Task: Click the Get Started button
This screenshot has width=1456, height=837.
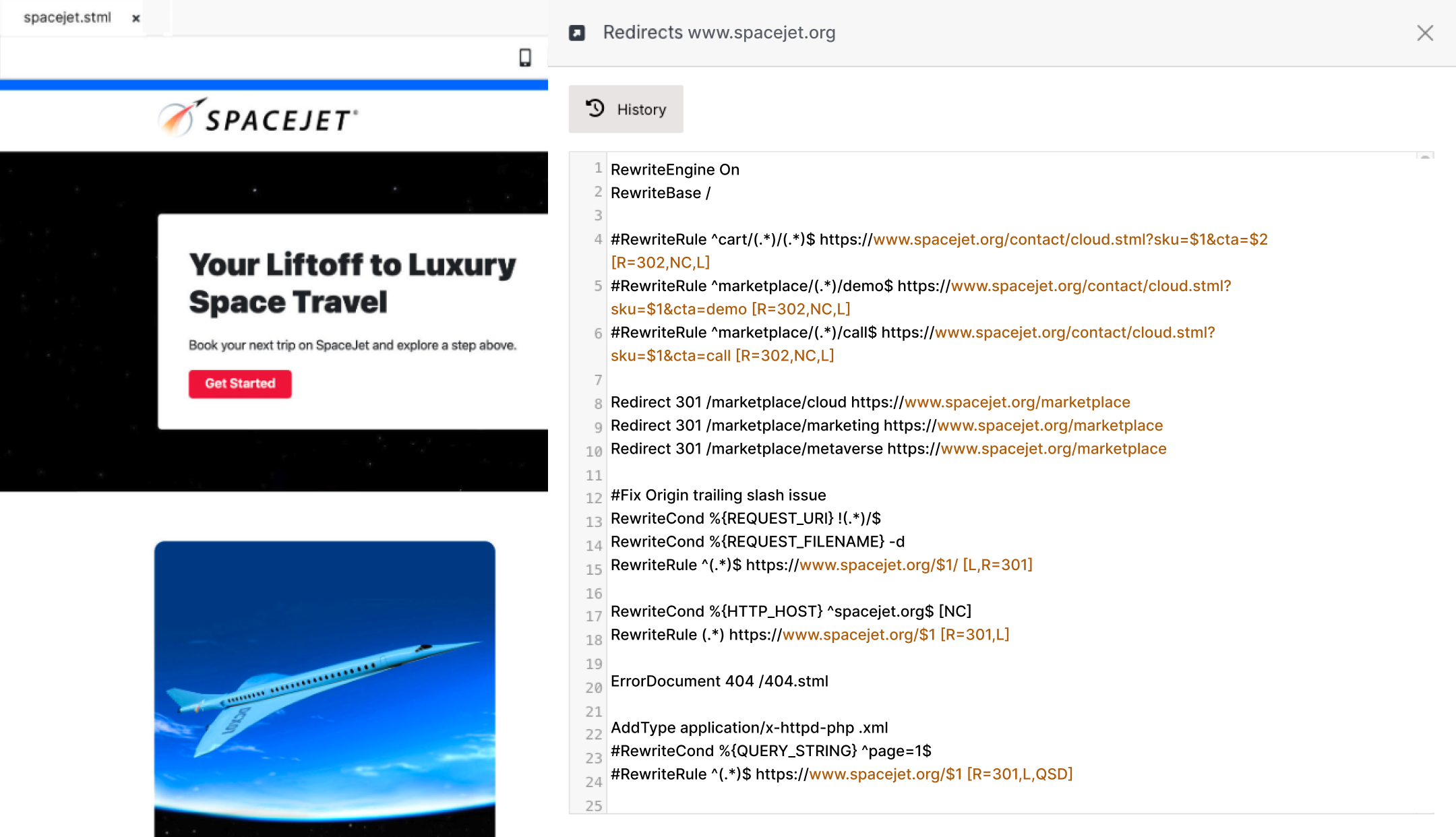Action: (240, 383)
